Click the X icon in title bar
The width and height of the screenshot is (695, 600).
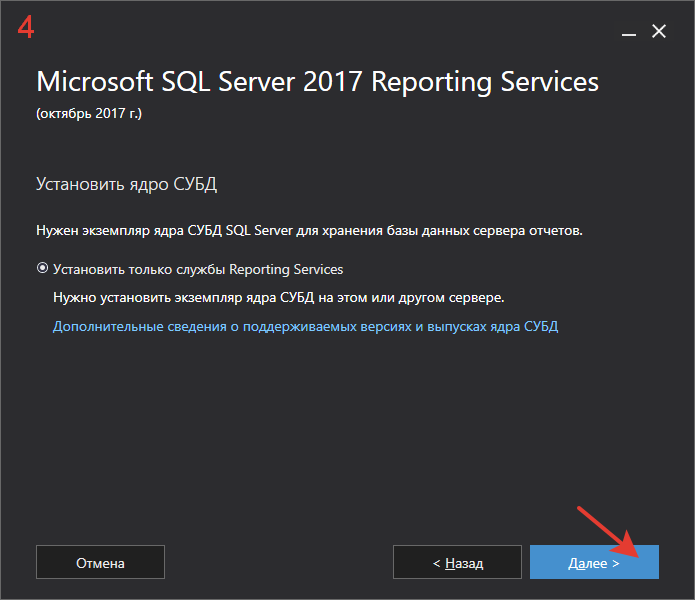[659, 31]
